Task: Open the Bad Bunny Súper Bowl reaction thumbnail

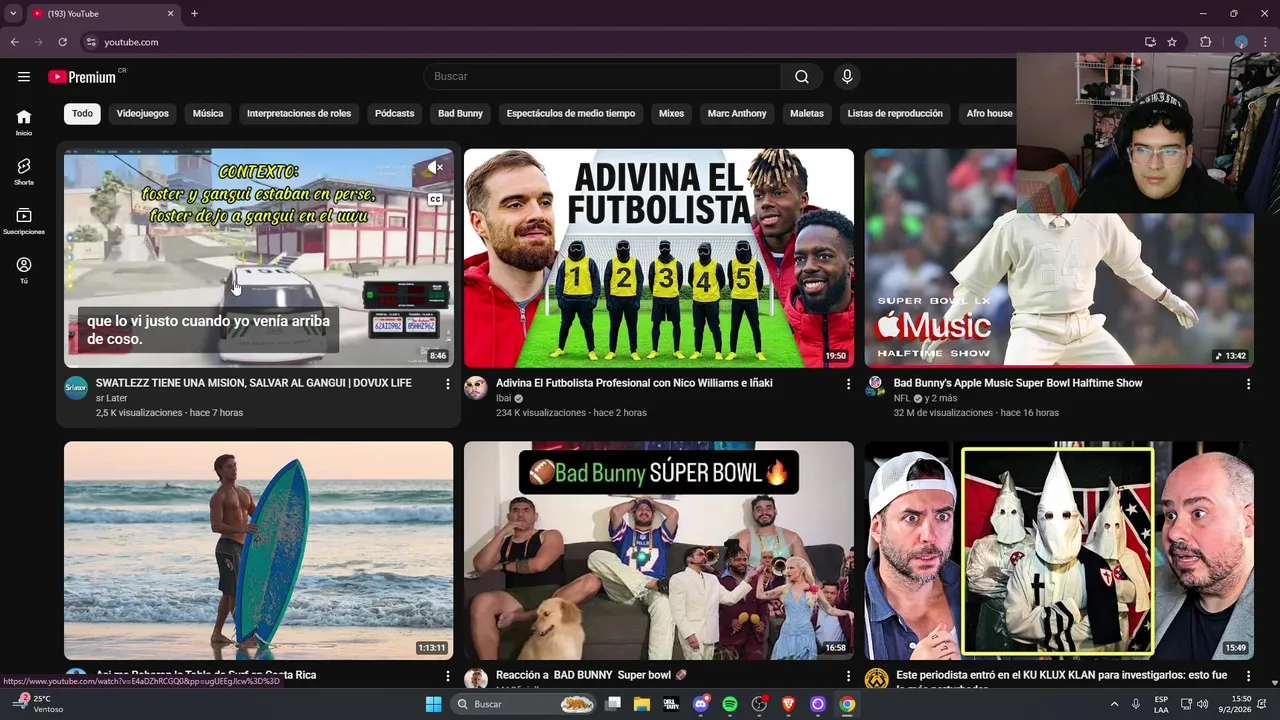Action: (659, 550)
